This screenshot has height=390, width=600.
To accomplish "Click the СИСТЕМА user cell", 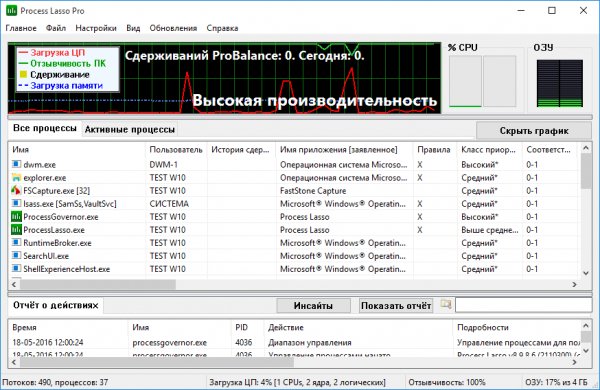I will 169,204.
